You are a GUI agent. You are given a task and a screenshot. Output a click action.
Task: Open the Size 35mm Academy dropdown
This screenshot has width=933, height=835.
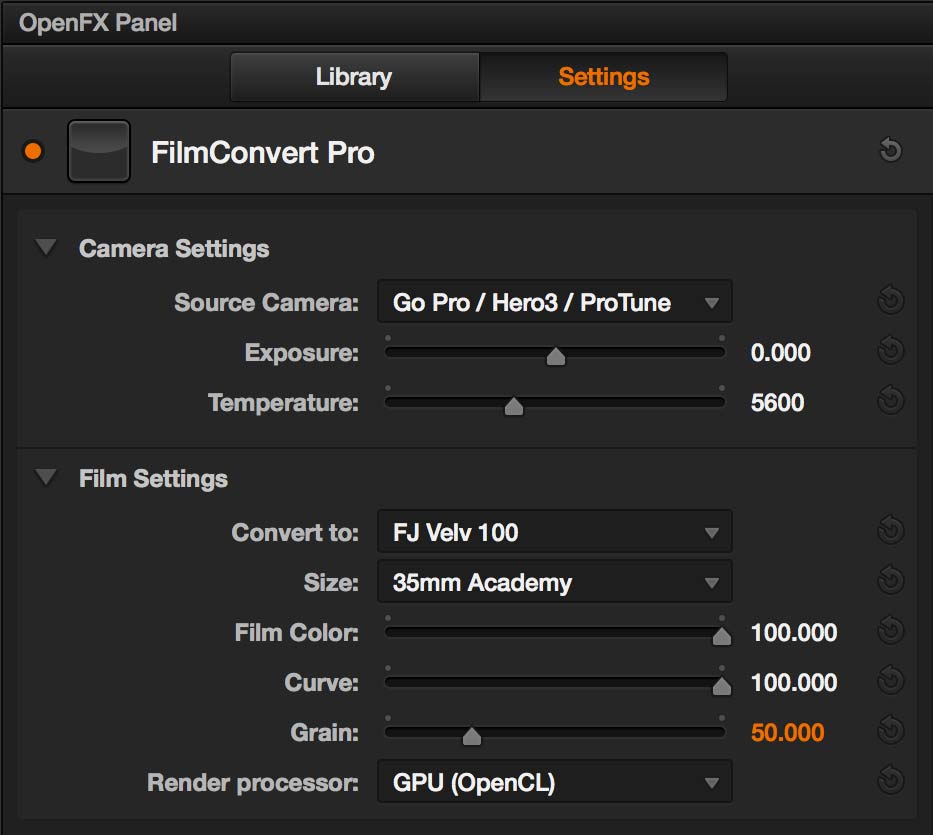[x=555, y=581]
